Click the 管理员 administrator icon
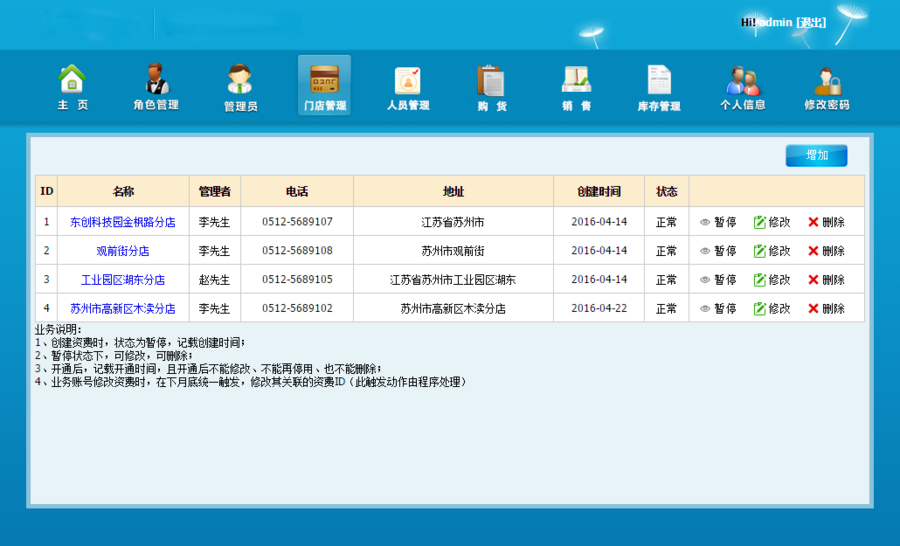The image size is (900, 546). (x=240, y=86)
